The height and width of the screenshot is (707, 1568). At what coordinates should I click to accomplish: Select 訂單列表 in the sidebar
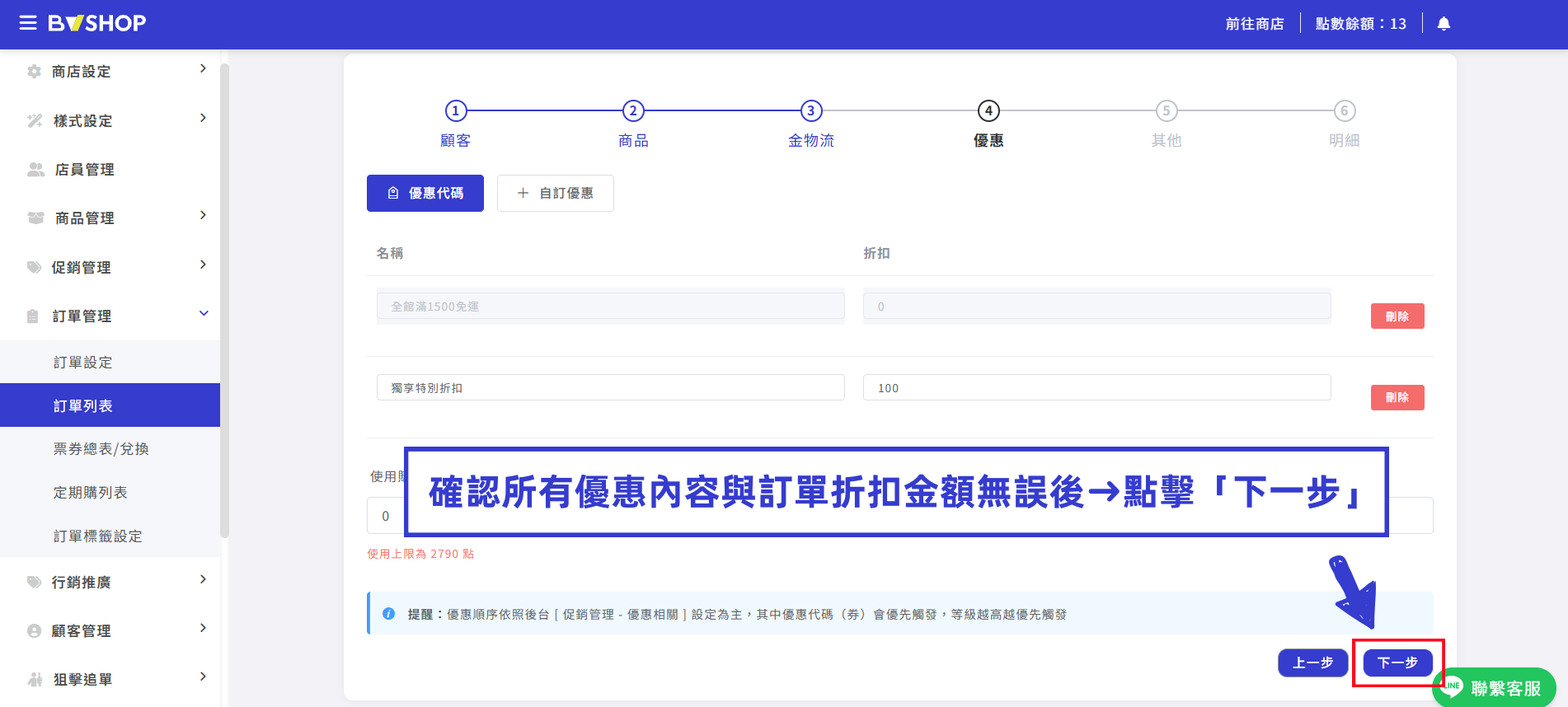click(110, 405)
